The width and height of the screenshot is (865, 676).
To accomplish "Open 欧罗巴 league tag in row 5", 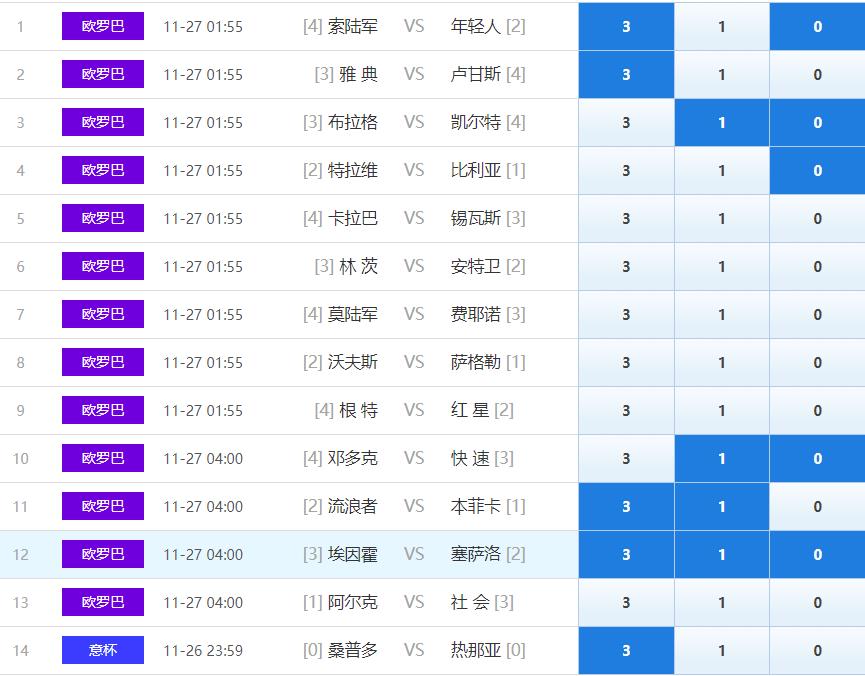I will pyautogui.click(x=103, y=218).
